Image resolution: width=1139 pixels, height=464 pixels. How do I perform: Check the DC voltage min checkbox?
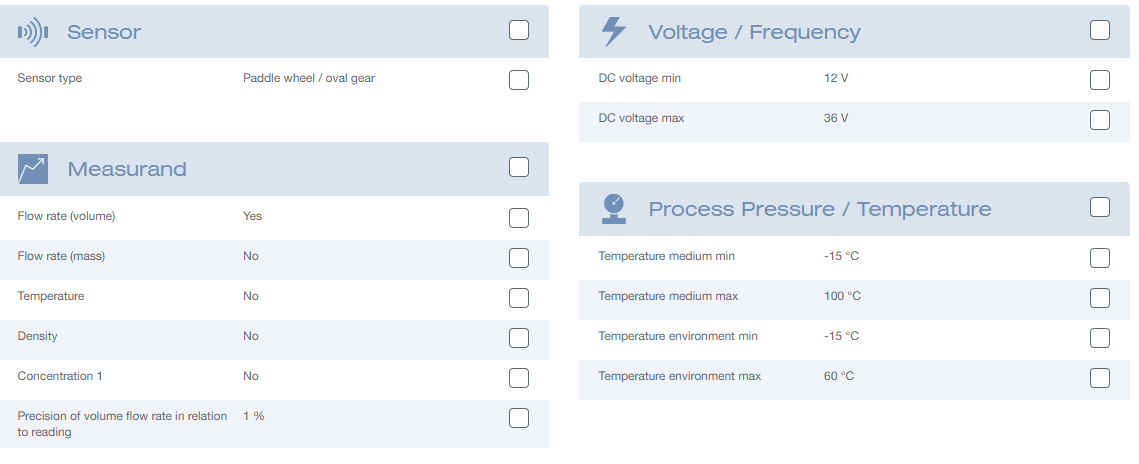pyautogui.click(x=1100, y=80)
